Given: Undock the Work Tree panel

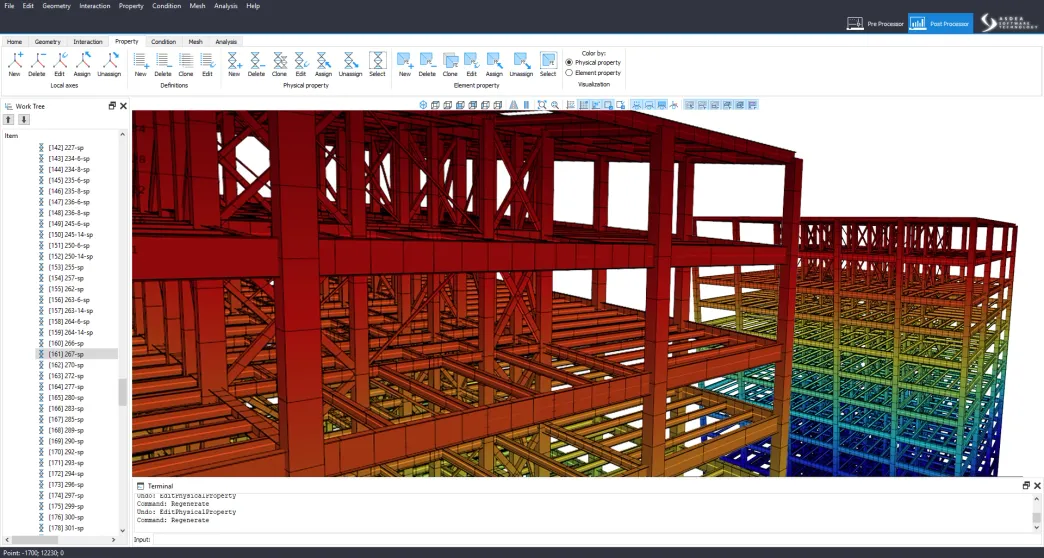Looking at the screenshot, I should click(x=112, y=106).
